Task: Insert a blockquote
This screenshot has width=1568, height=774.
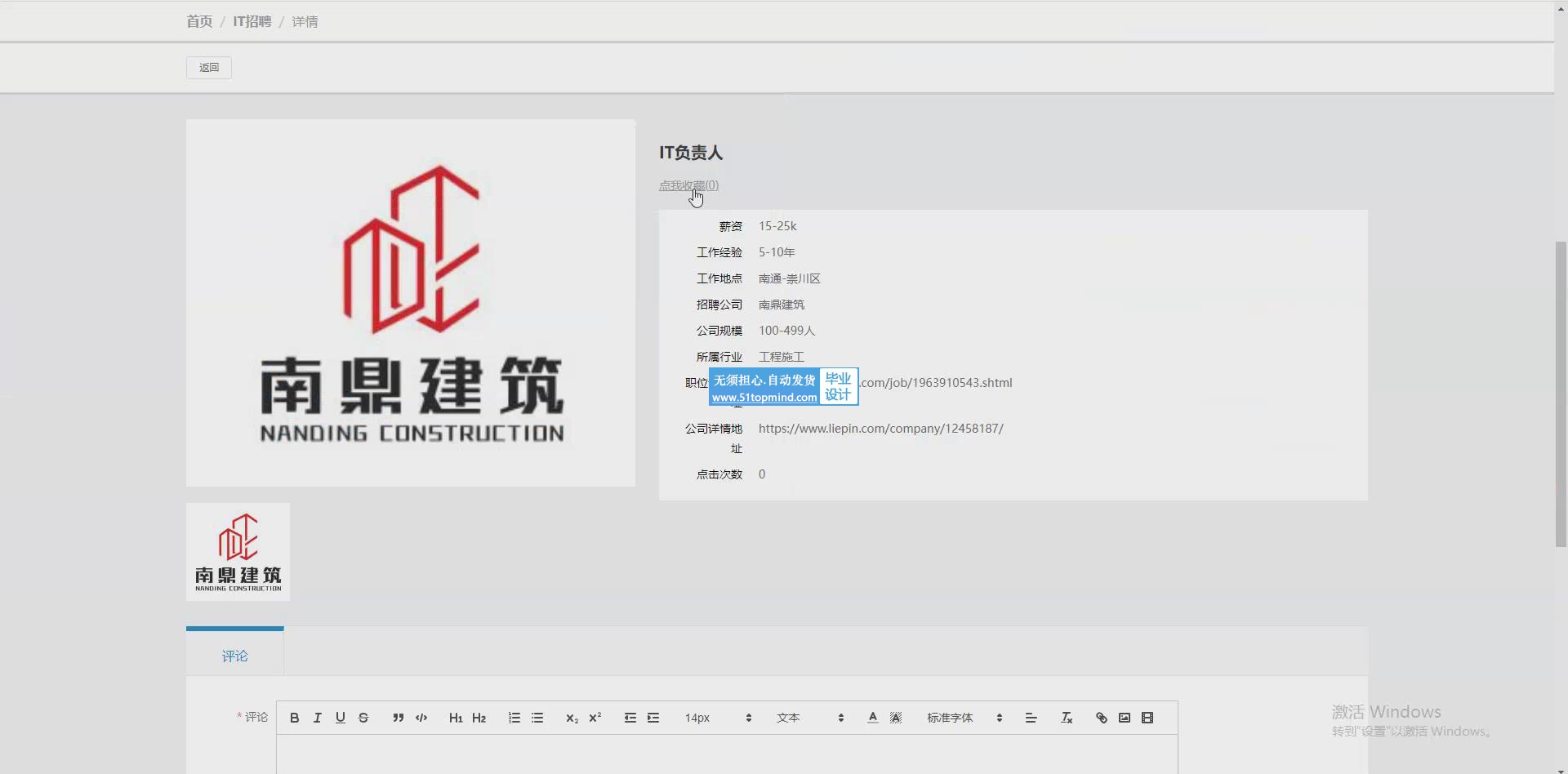Action: 399,718
